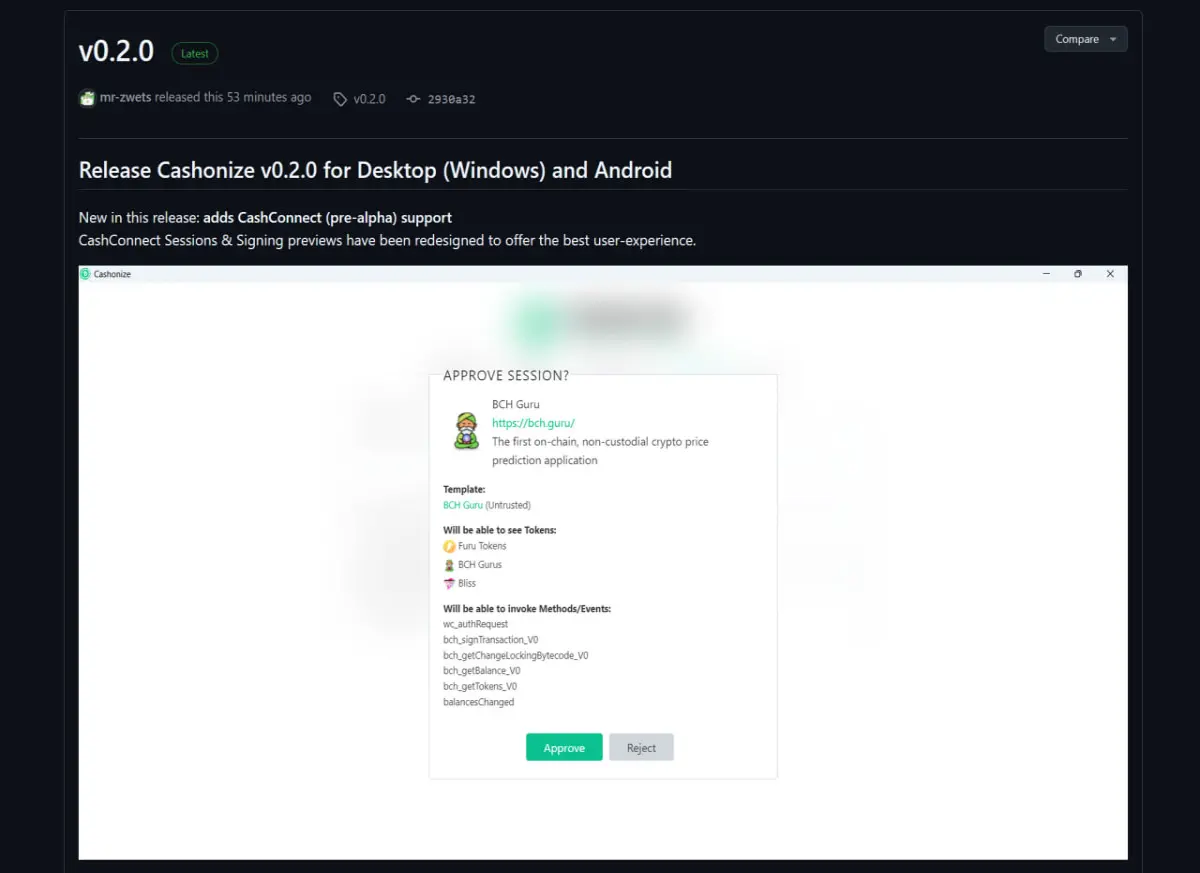This screenshot has width=1200, height=873.
Task: Maximize the Cashonize window
Action: [1078, 274]
